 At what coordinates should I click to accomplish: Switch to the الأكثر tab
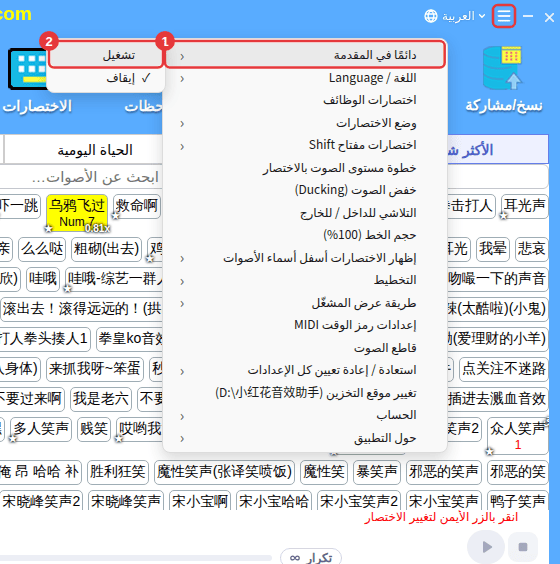tap(498, 150)
